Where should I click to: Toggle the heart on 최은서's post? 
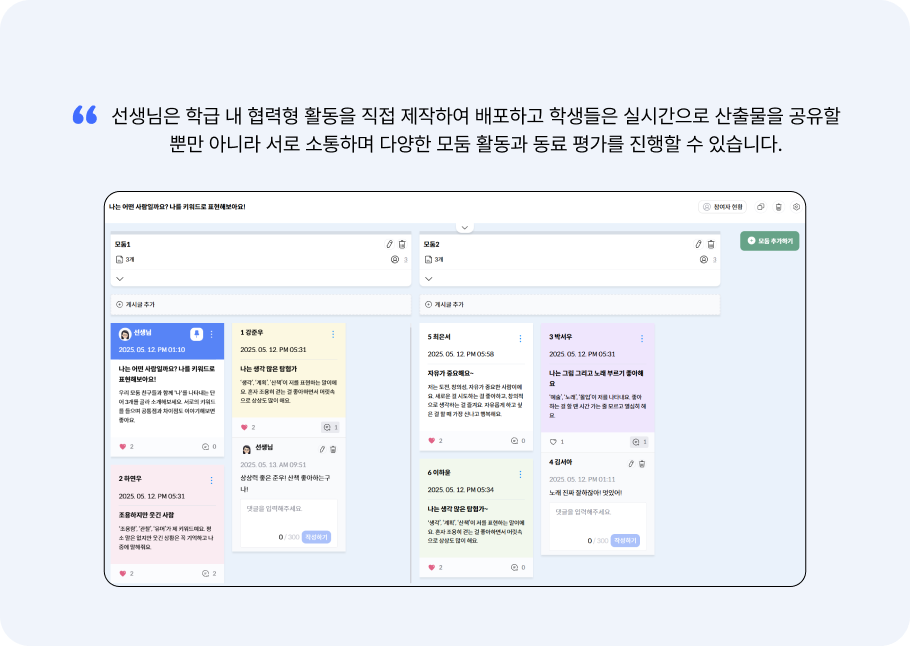pos(431,439)
